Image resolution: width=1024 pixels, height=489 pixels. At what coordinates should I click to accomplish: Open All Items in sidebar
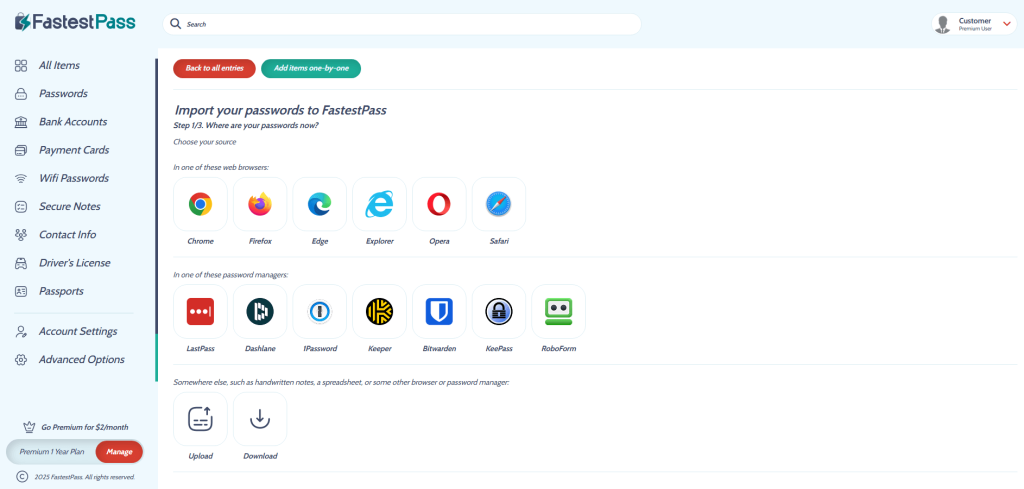tap(59, 65)
